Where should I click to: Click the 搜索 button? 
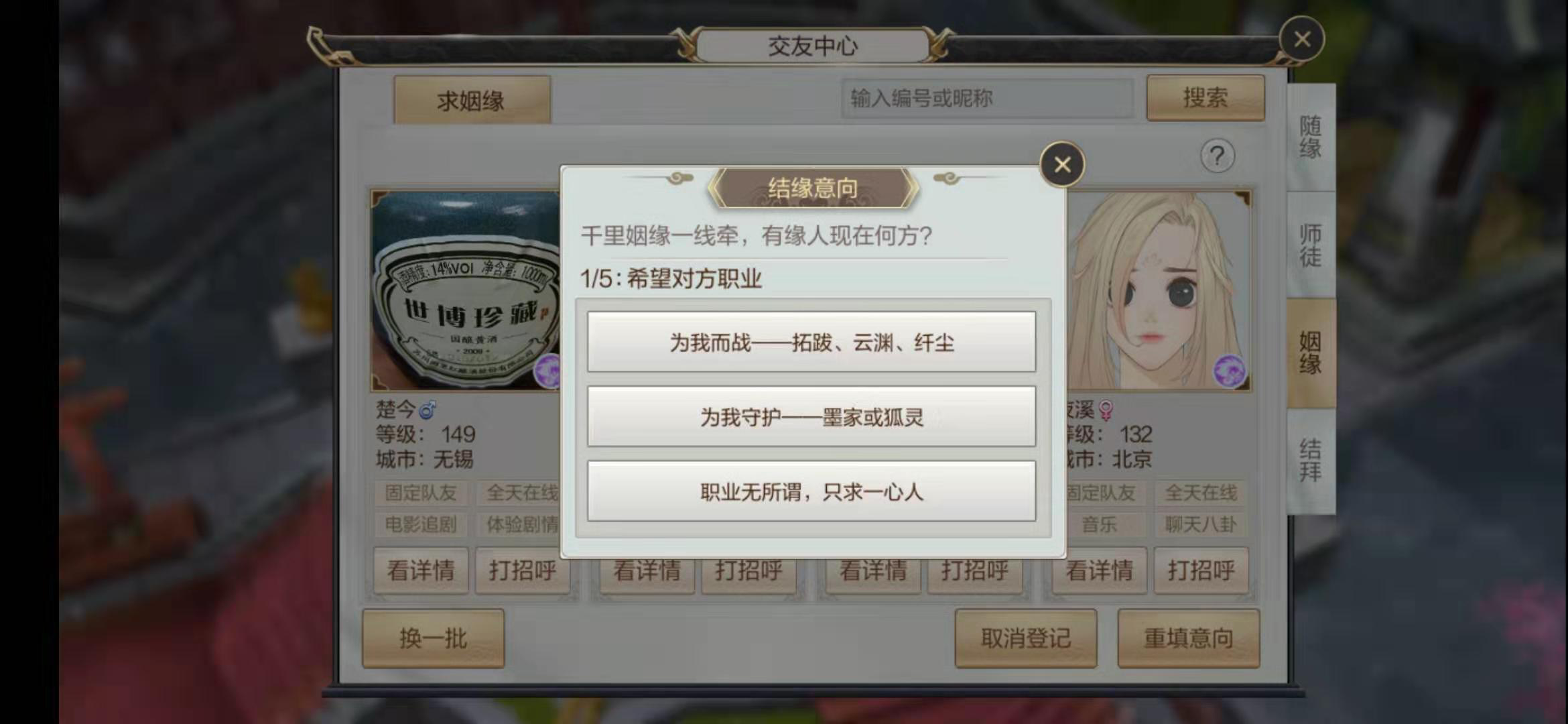[x=1205, y=98]
